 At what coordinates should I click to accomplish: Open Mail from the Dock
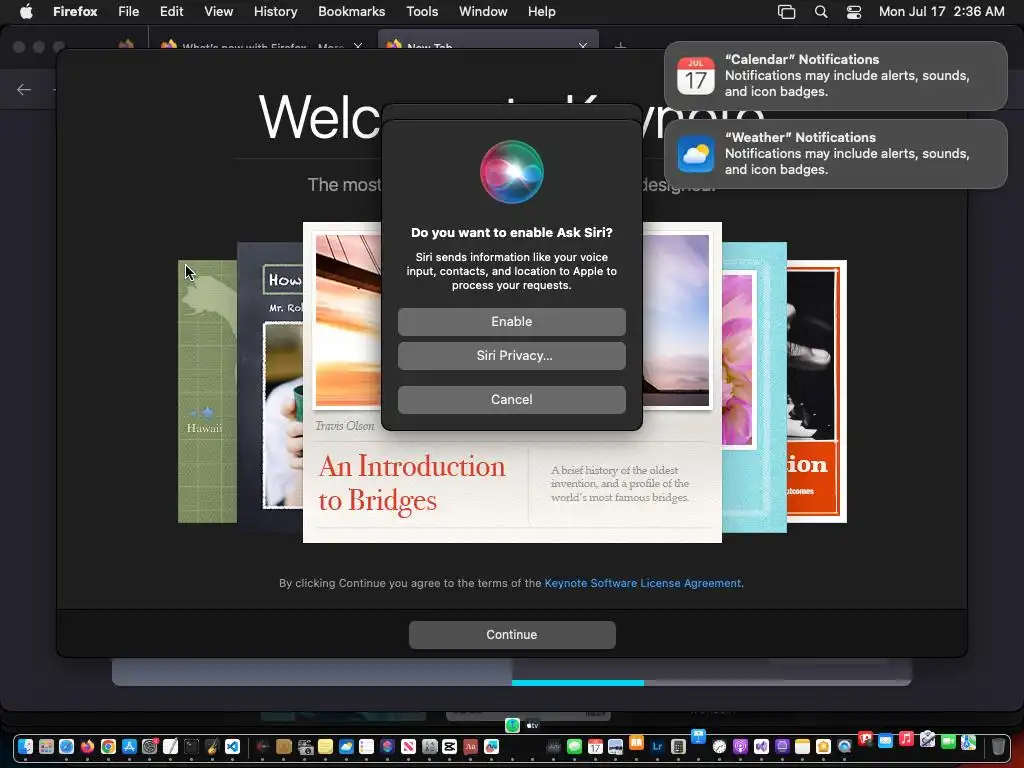tap(886, 741)
